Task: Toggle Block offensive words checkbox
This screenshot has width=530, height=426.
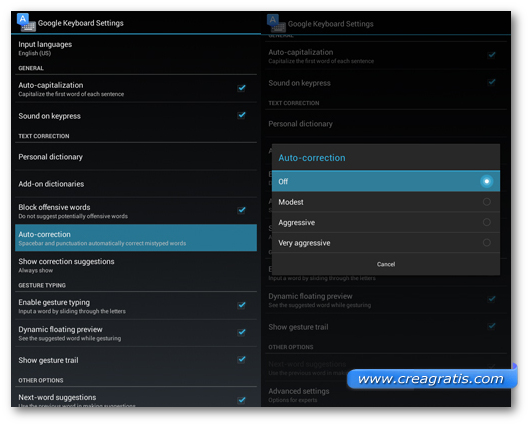Action: pos(241,210)
